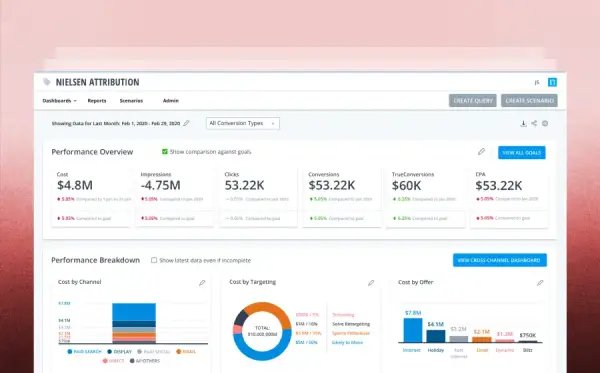Click the Performance Breakdown heading
Viewport: 600px width, 373px height.
tap(95, 260)
